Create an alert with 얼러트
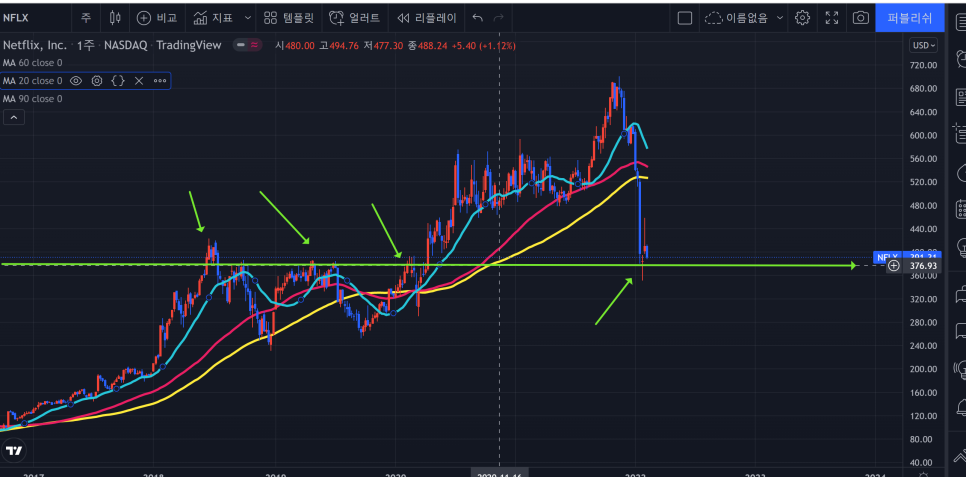The height and width of the screenshot is (477, 966). (x=354, y=18)
